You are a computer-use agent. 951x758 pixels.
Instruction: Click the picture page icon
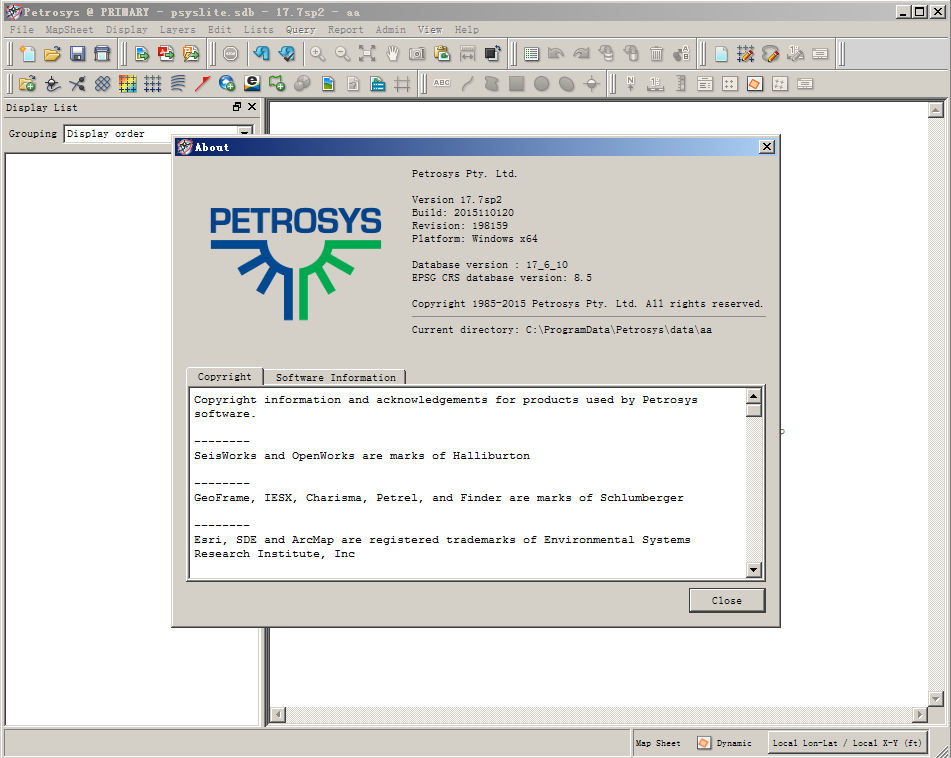pyautogui.click(x=328, y=84)
